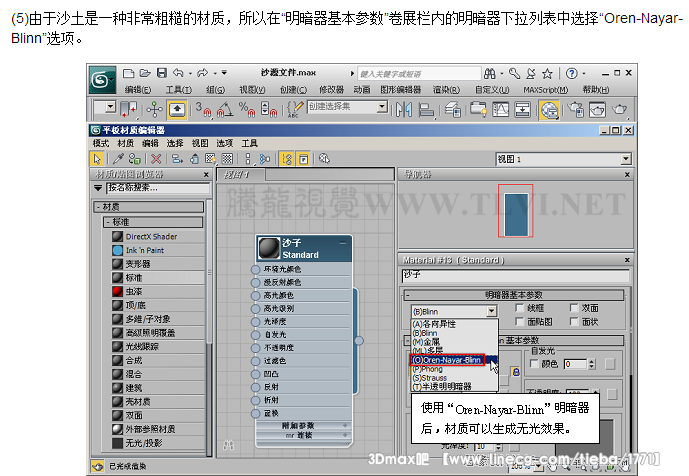Pick material with the eyedropper icon

[118, 159]
